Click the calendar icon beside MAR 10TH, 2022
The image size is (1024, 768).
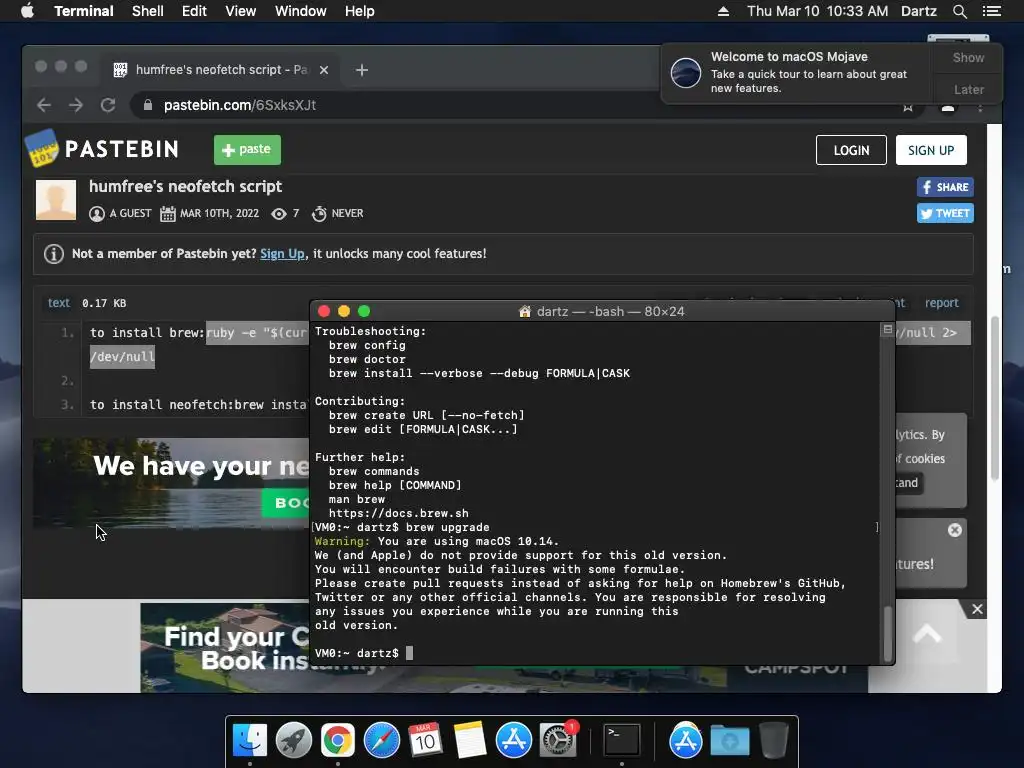click(168, 214)
